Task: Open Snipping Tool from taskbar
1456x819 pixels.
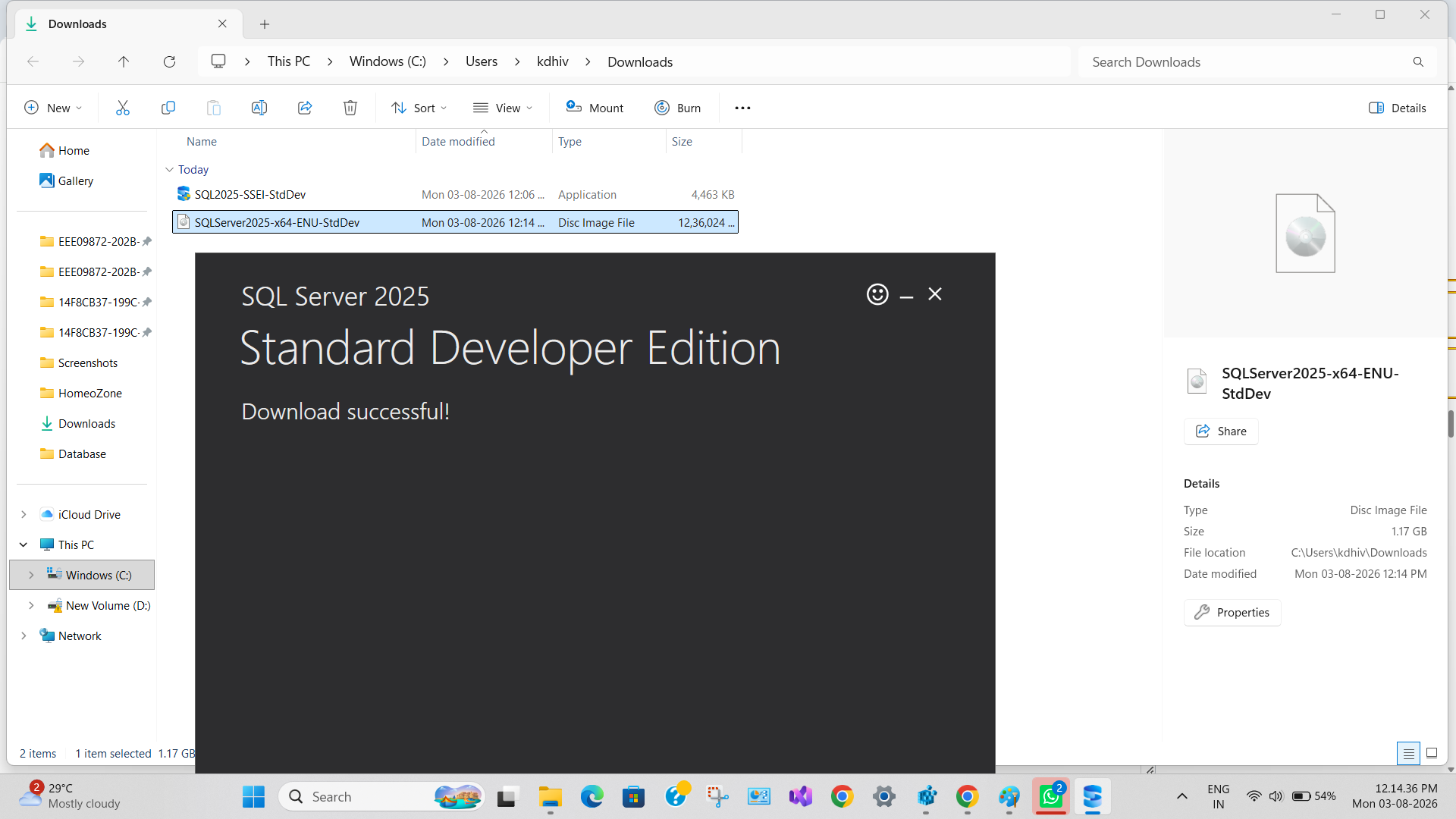Action: [x=717, y=797]
